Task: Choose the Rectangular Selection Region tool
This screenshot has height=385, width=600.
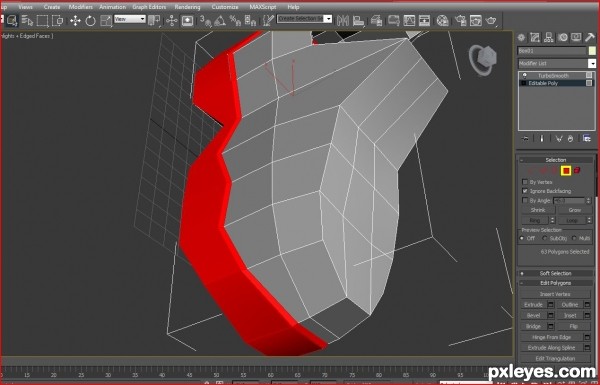Action: (x=42, y=20)
